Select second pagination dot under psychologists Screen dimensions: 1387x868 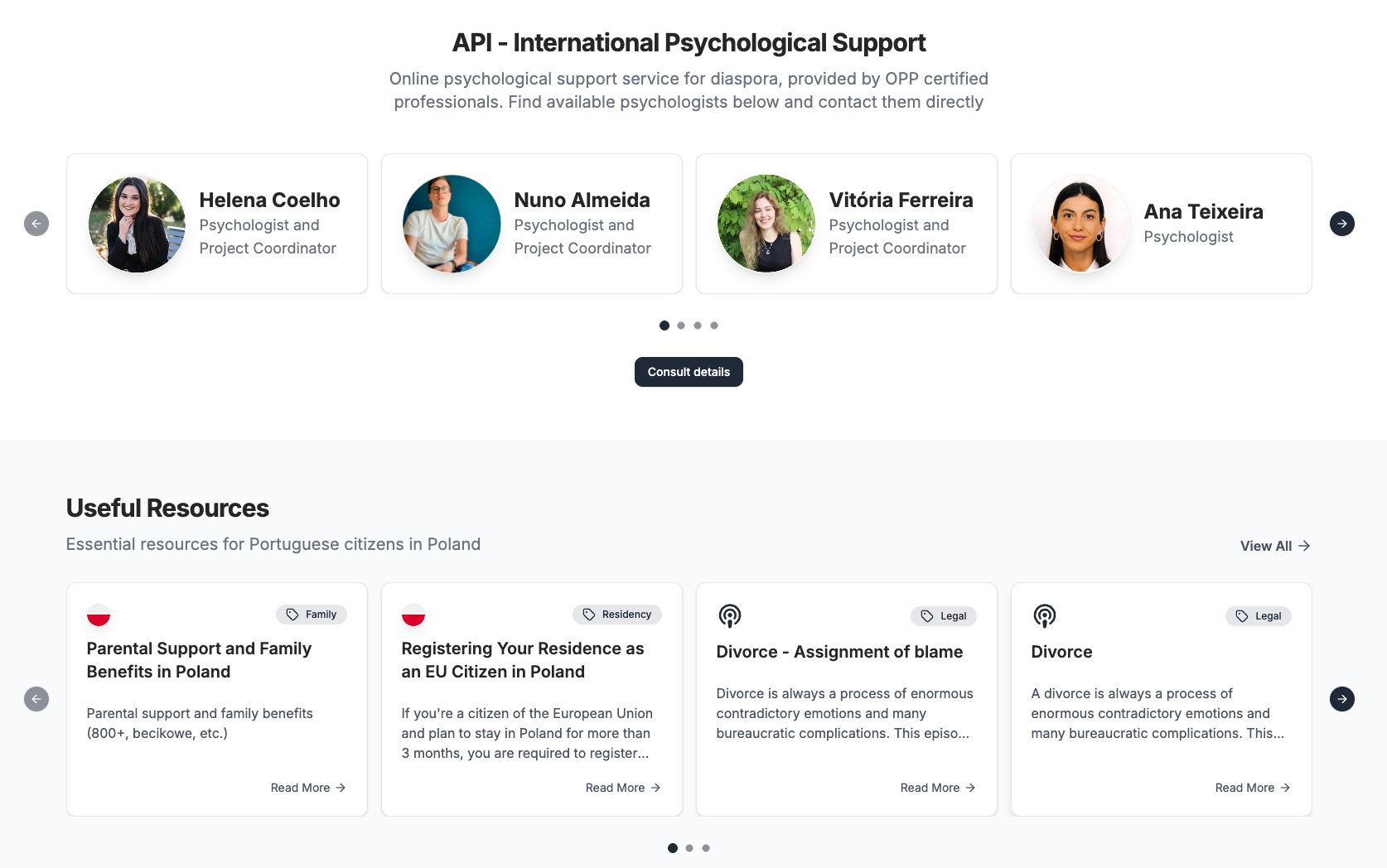(681, 325)
